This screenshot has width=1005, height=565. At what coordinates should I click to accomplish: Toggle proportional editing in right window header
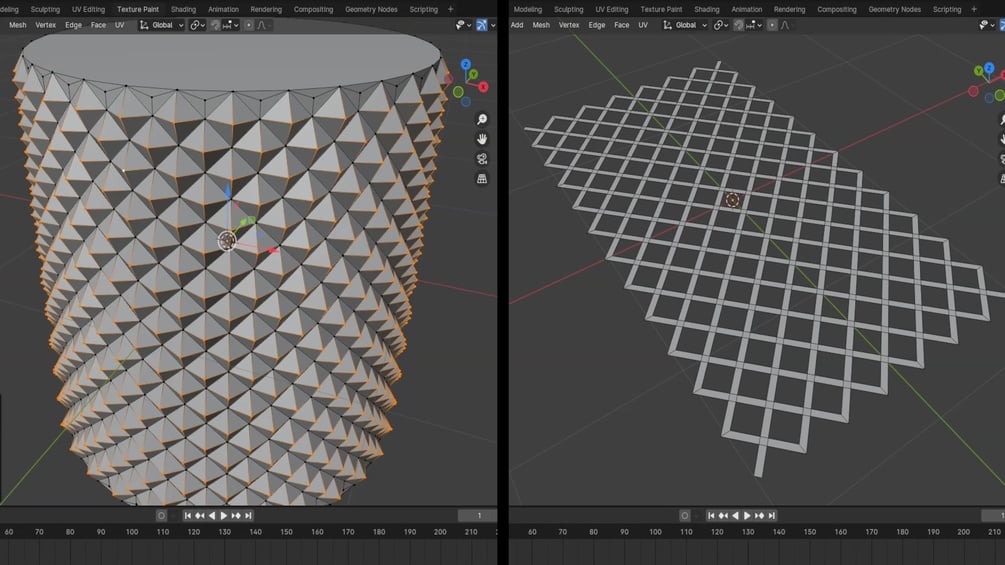click(x=772, y=25)
